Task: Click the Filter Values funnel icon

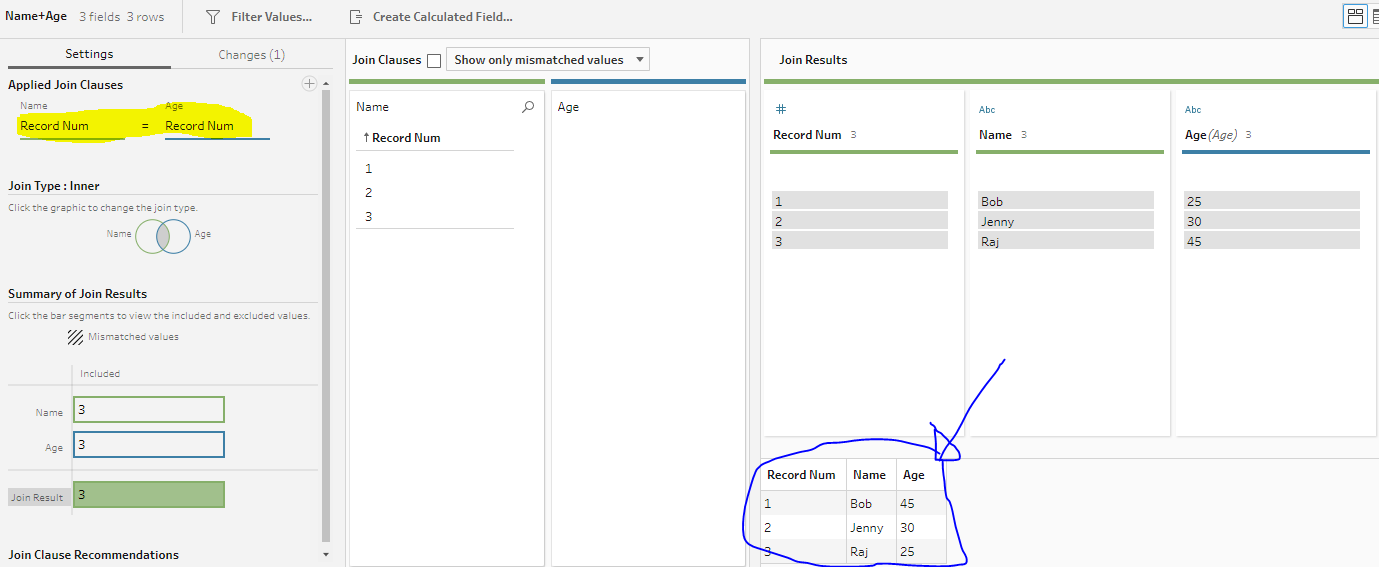Action: (213, 17)
